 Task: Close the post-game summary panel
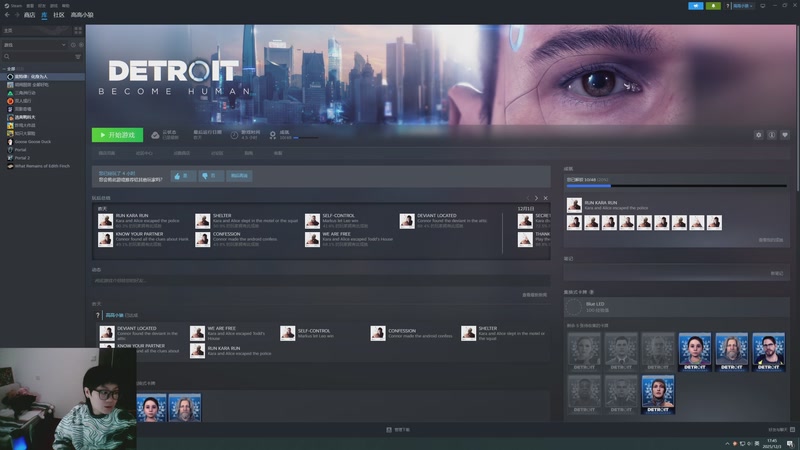coord(545,198)
